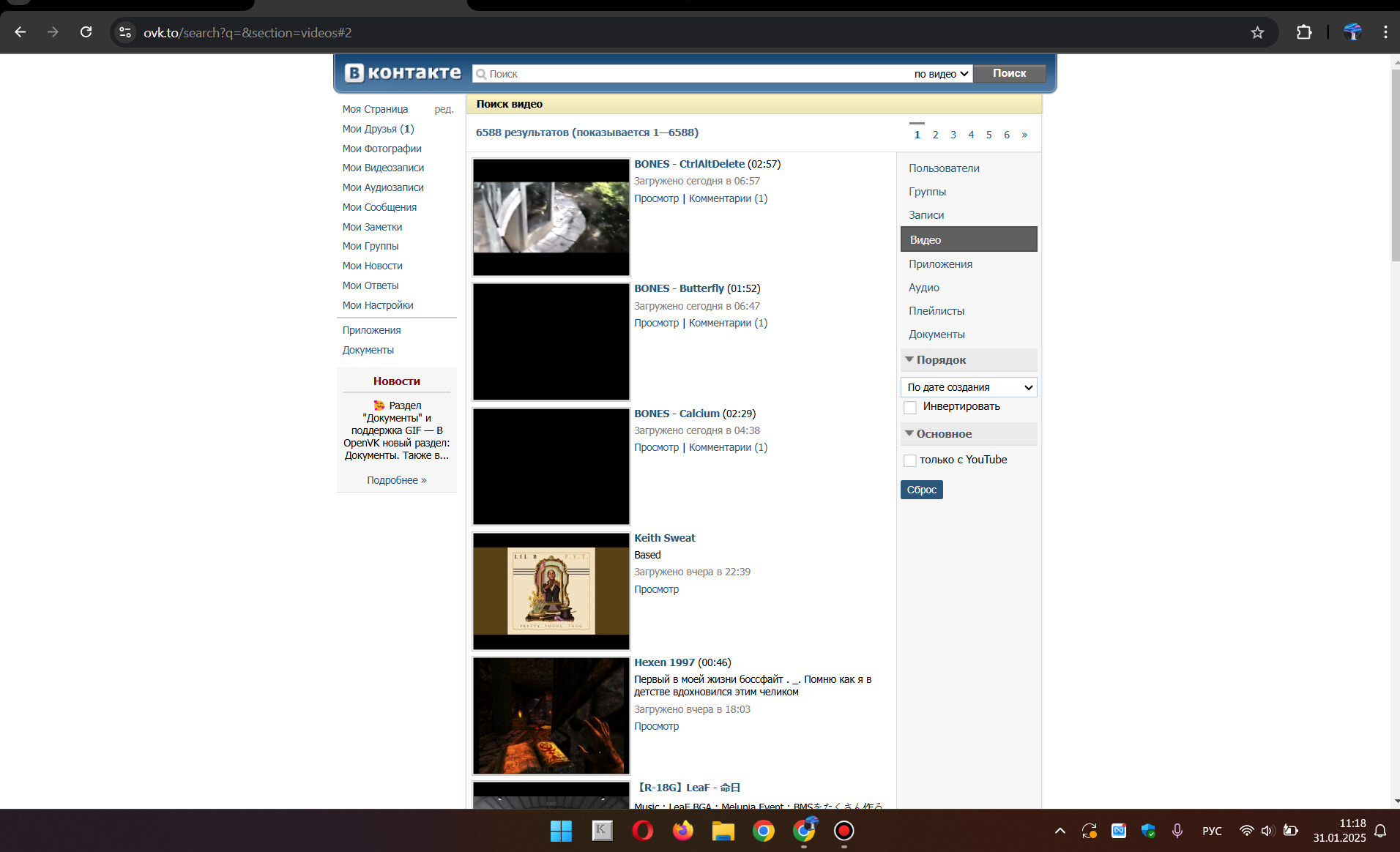Go to results page 2
1400x852 pixels.
935,135
